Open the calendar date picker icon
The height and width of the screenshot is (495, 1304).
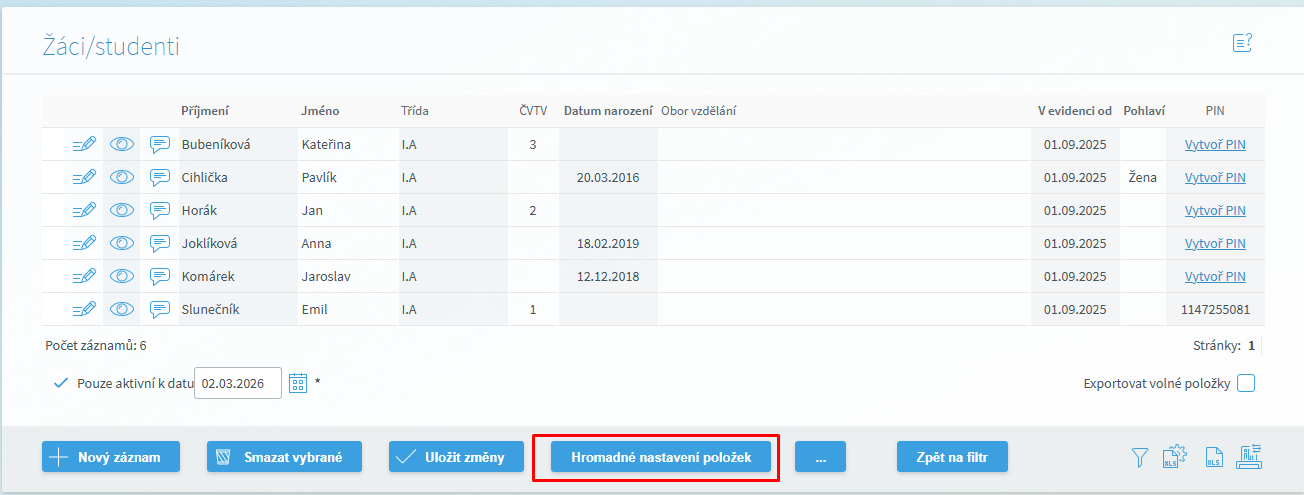pyautogui.click(x=297, y=383)
